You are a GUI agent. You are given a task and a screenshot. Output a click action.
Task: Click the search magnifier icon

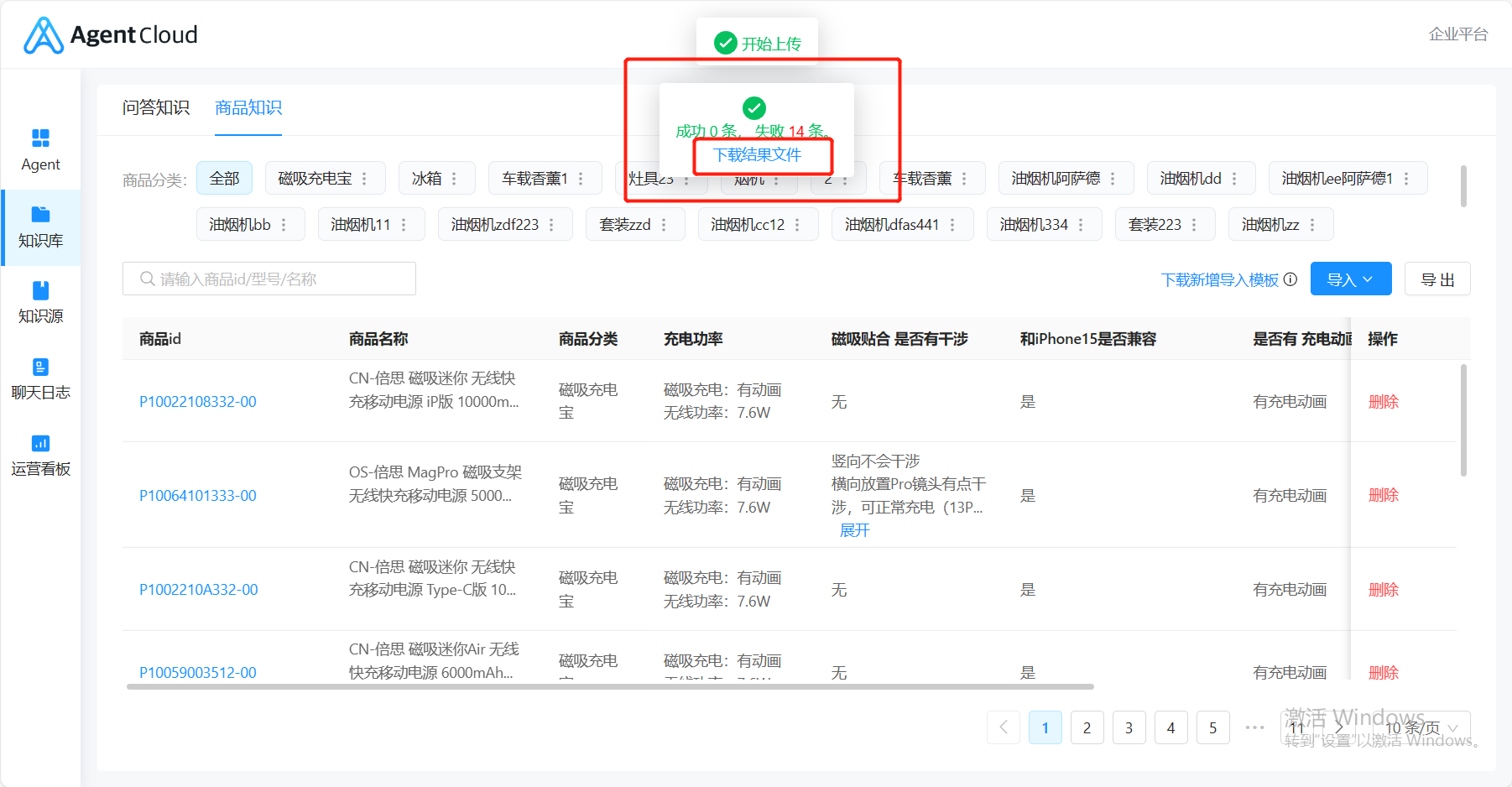[147, 279]
